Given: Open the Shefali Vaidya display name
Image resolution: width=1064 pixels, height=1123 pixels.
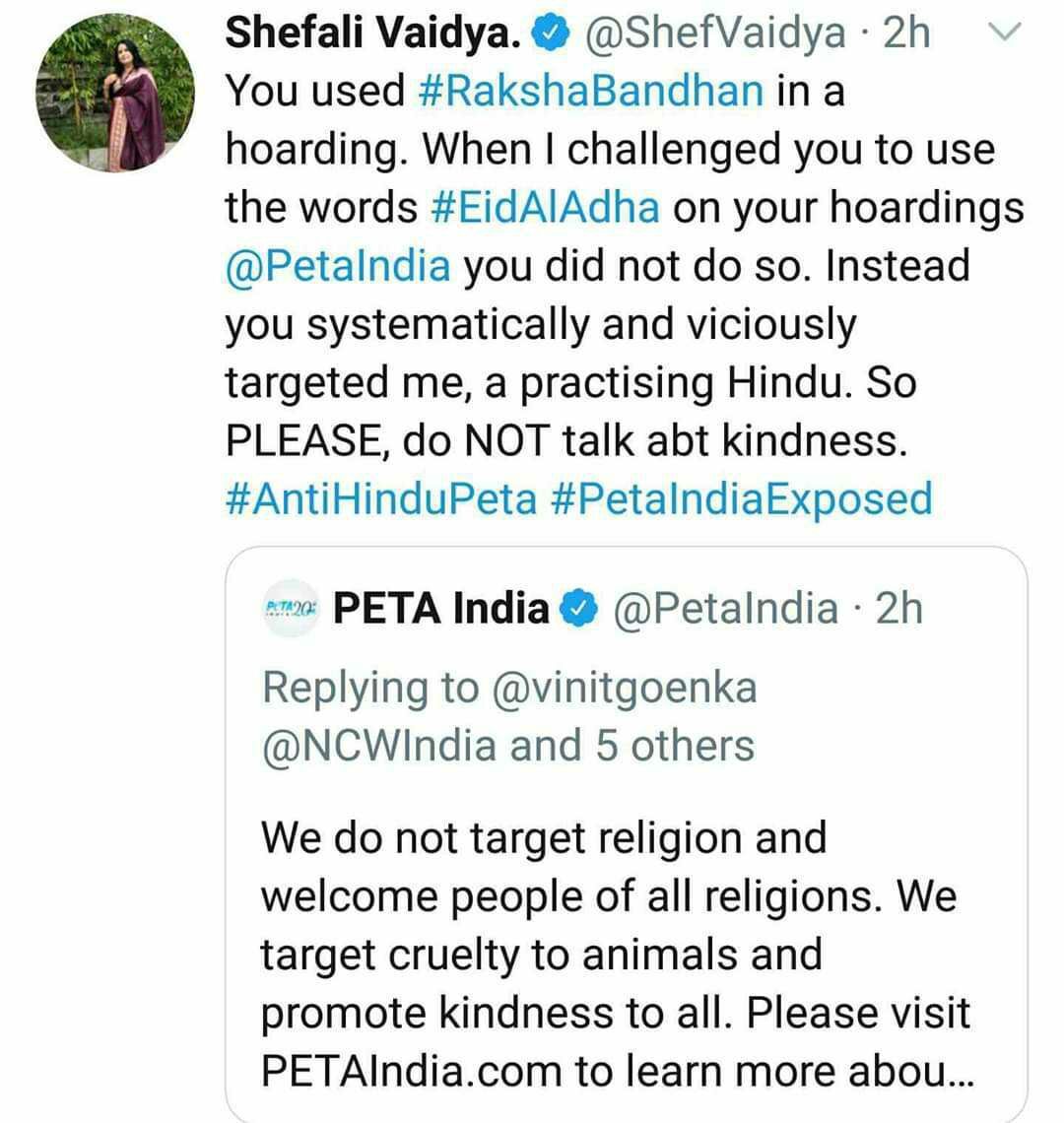Looking at the screenshot, I should tap(373, 33).
